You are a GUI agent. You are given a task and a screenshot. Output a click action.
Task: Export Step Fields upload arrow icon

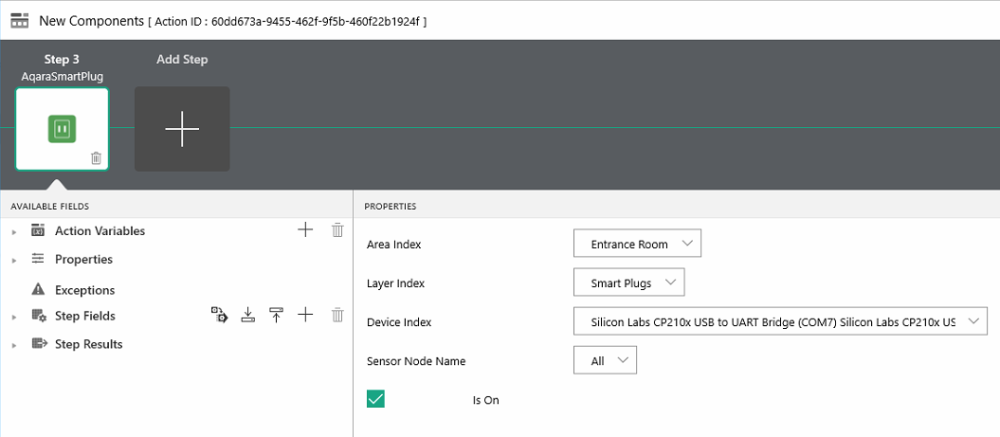click(276, 315)
